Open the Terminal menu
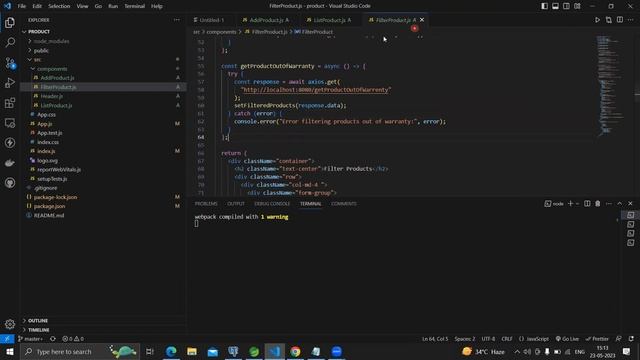The width and height of the screenshot is (640, 360). click(x=135, y=6)
